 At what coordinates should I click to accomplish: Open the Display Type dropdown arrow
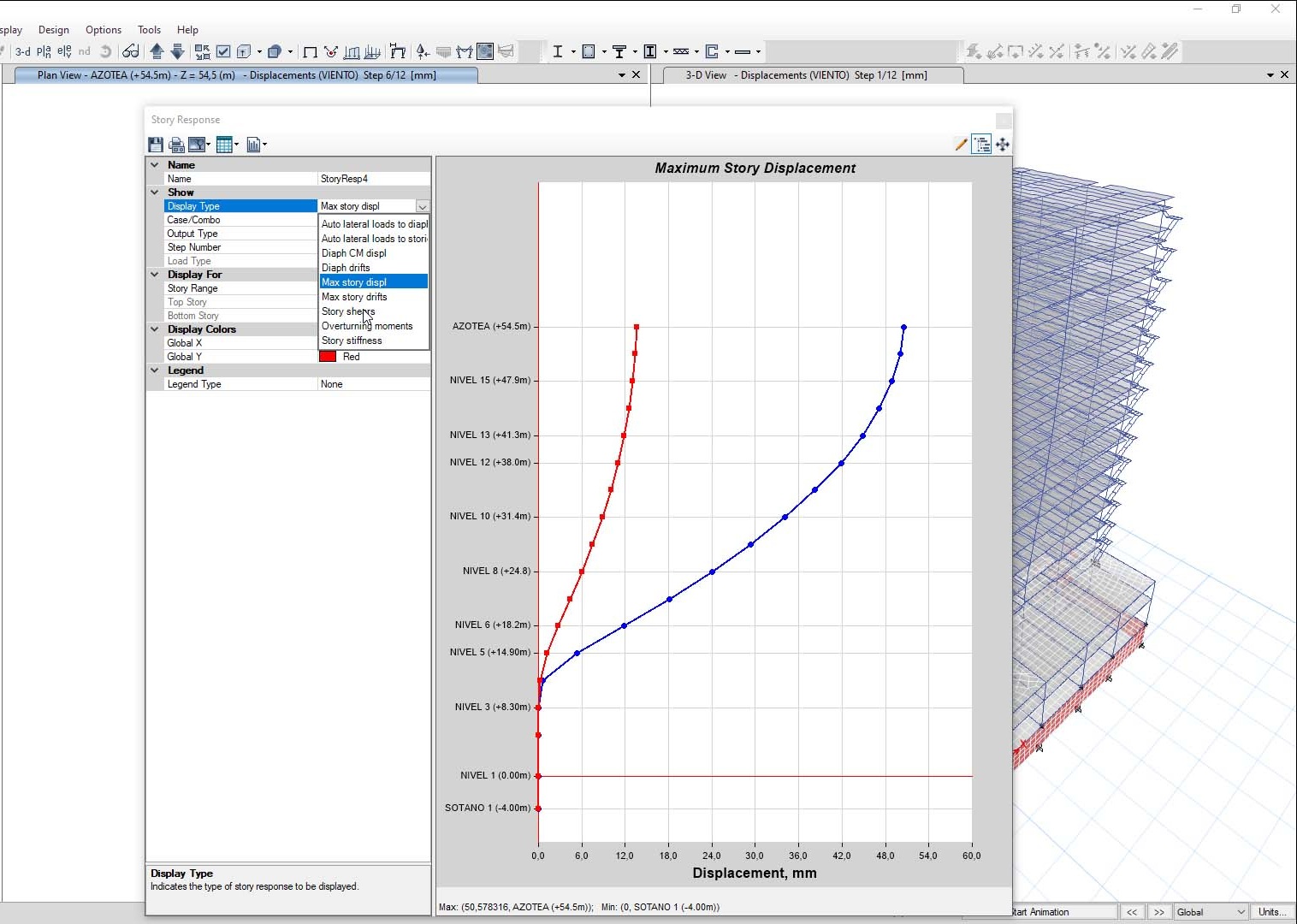point(422,206)
